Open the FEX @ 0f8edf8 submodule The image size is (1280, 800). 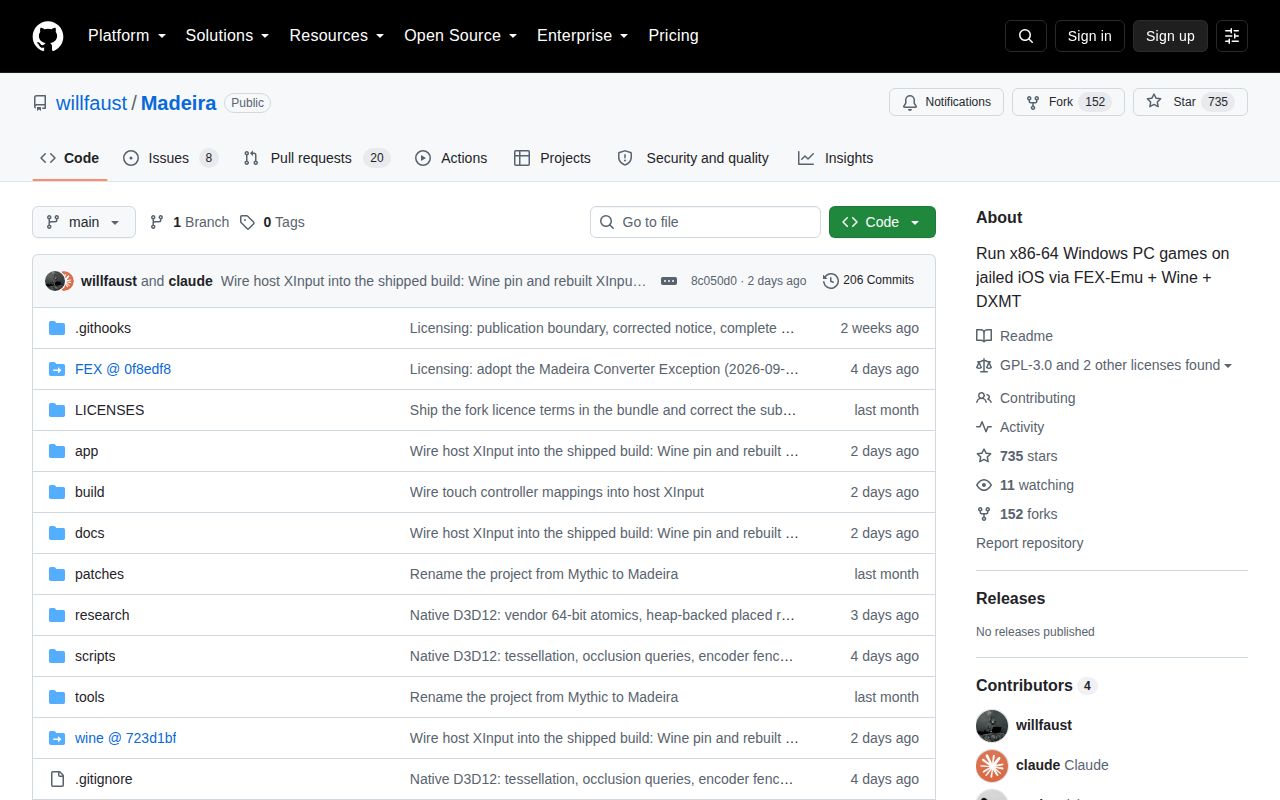coord(123,369)
